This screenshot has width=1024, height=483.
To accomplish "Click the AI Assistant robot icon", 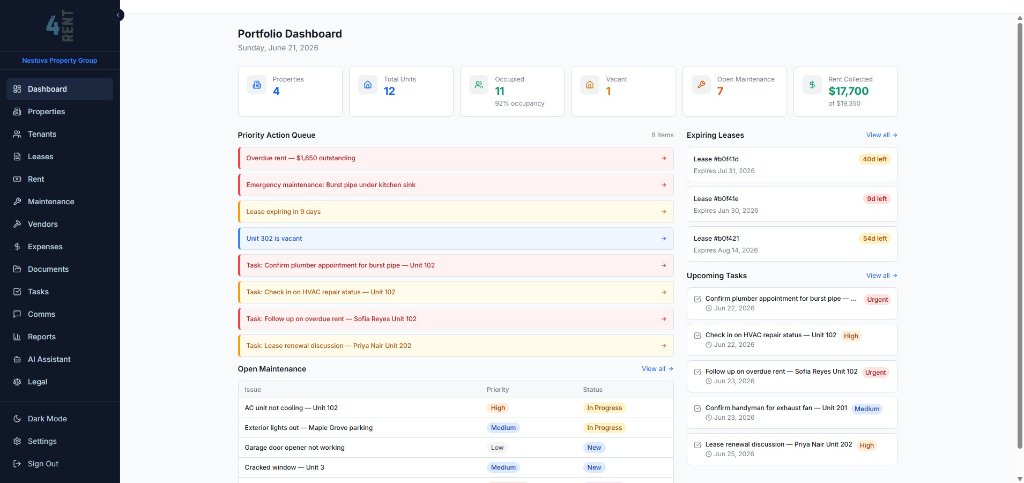I will pyautogui.click(x=17, y=359).
